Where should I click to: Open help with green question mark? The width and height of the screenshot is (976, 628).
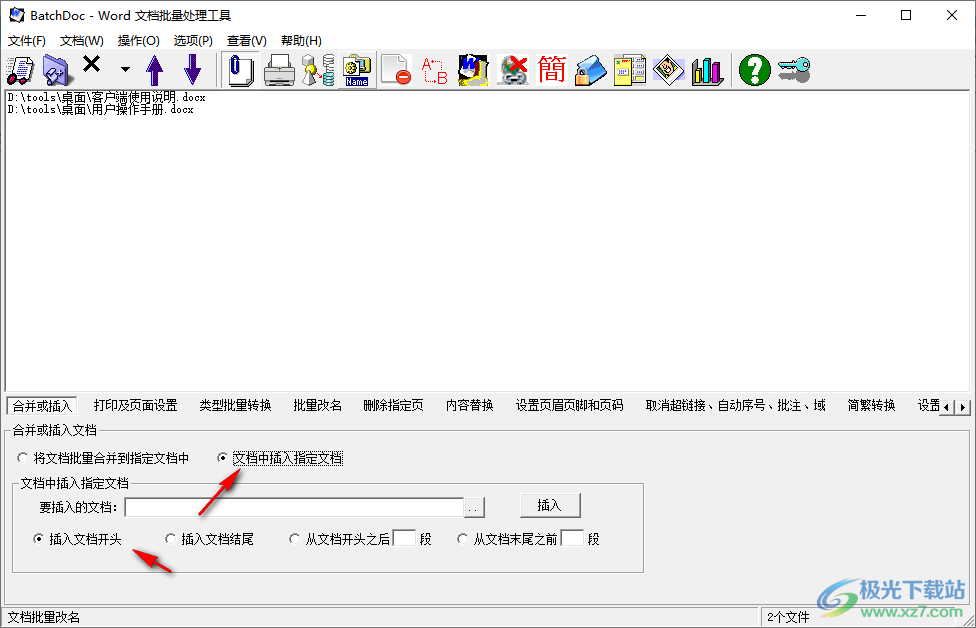(x=754, y=70)
